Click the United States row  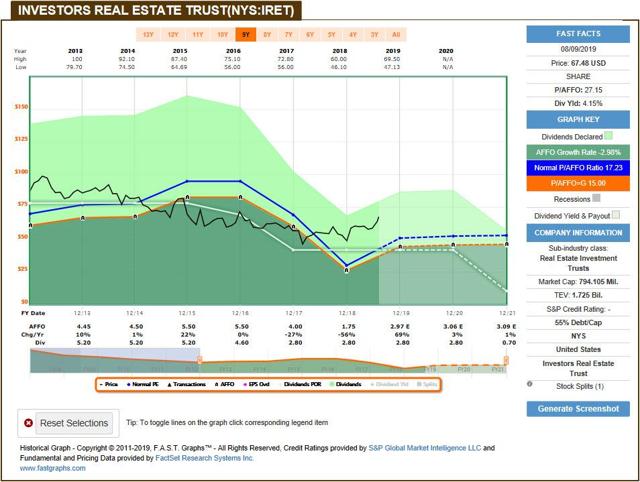tap(578, 349)
